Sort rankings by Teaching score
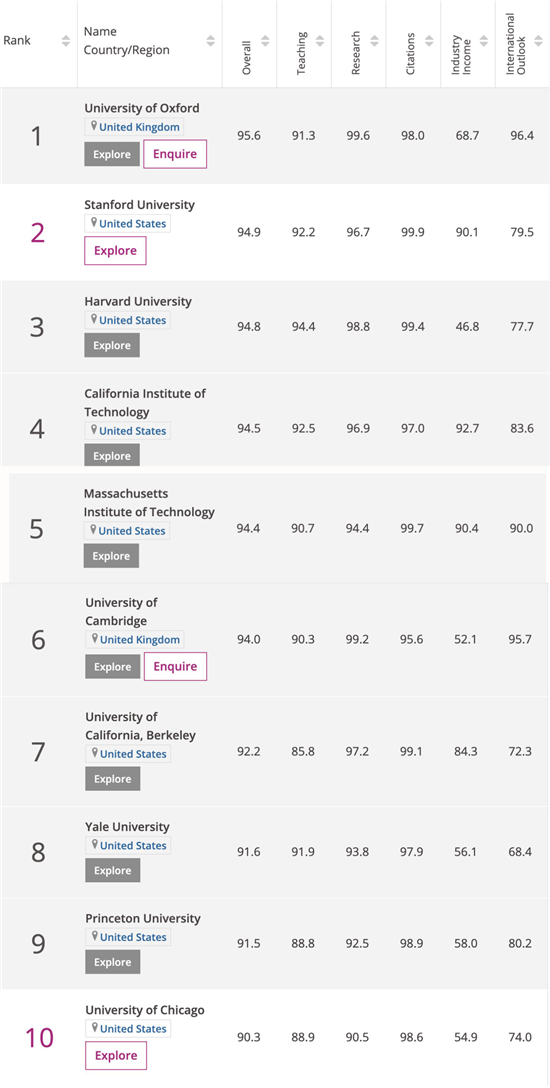 point(319,41)
